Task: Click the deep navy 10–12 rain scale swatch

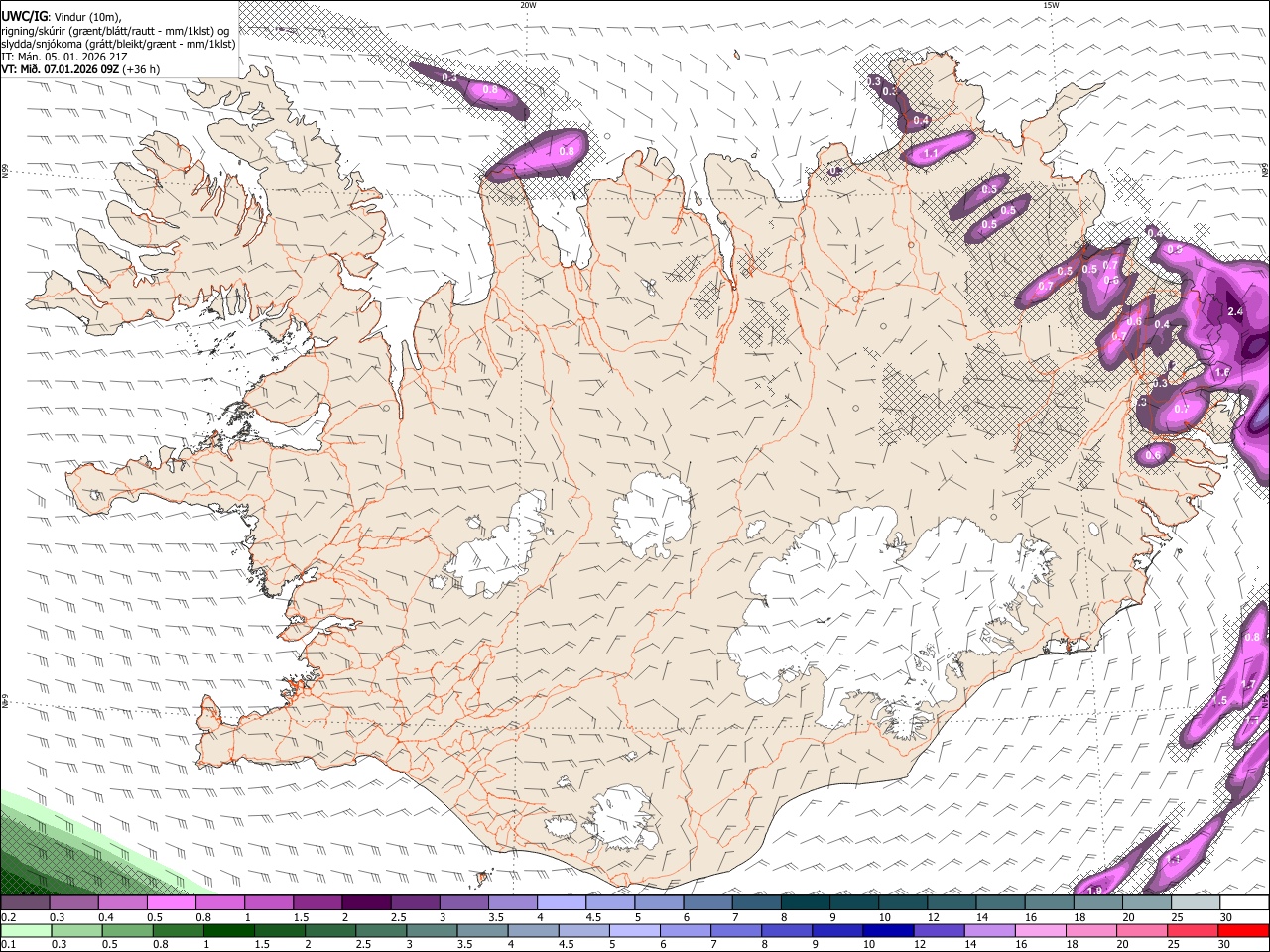Action: (887, 930)
